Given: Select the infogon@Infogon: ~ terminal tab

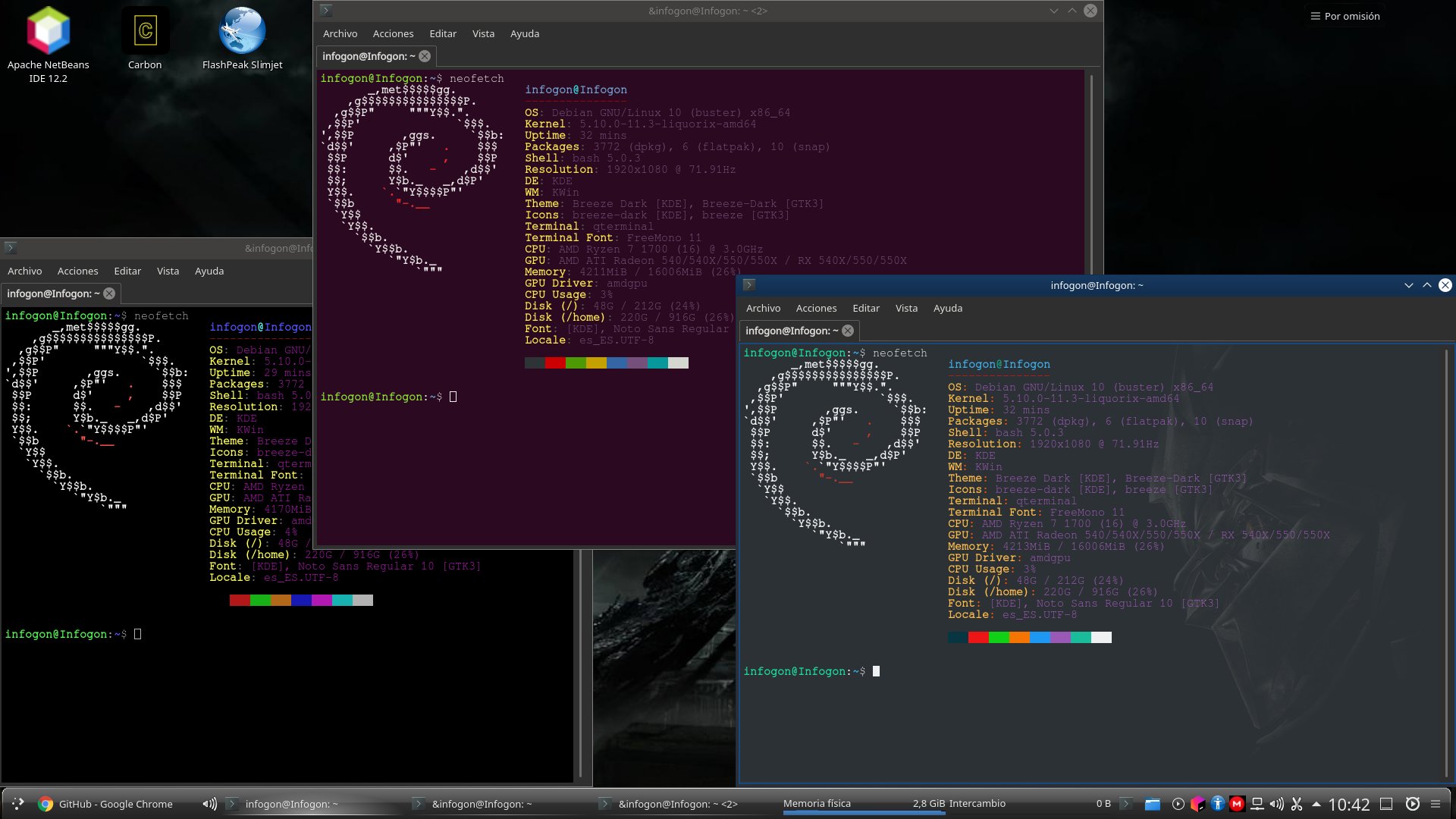Looking at the screenshot, I should point(790,331).
